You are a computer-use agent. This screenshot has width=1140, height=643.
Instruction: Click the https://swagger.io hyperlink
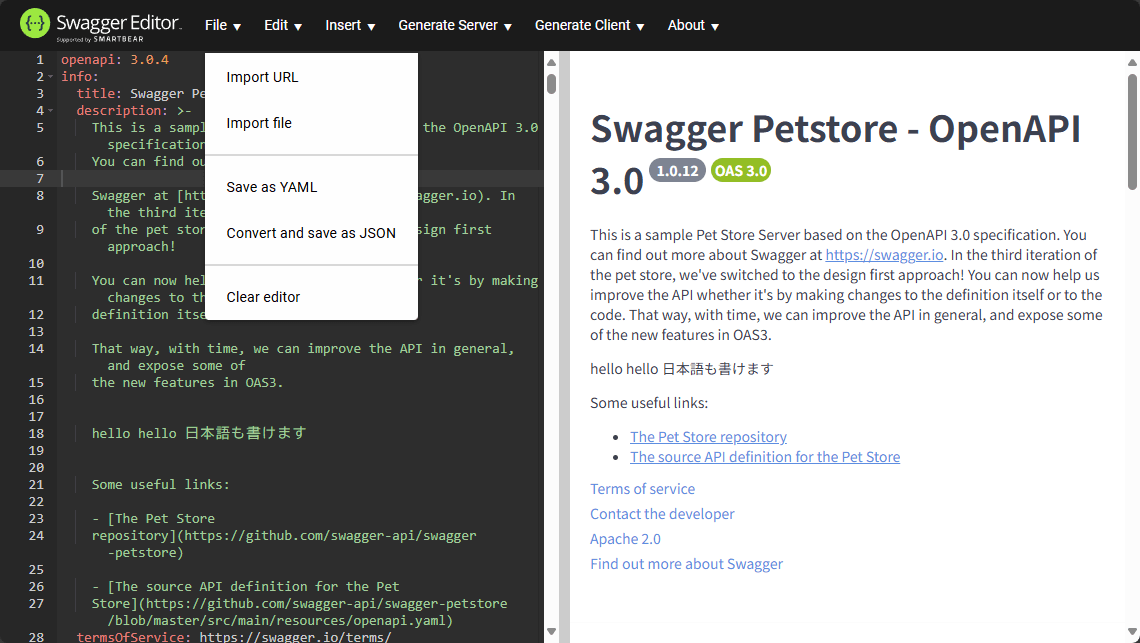(x=884, y=254)
